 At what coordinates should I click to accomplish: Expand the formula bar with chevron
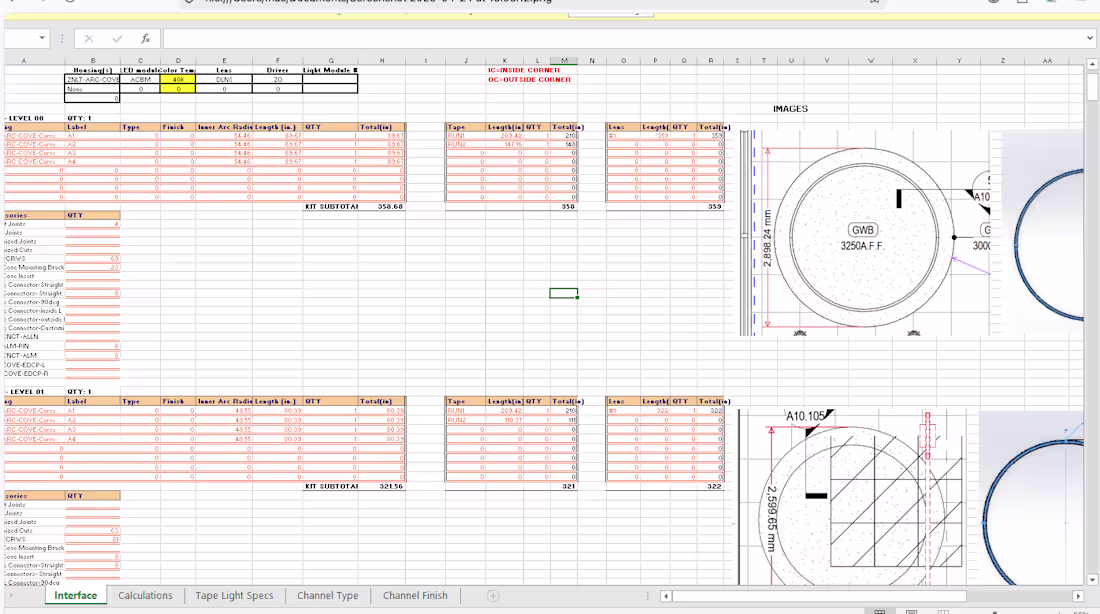click(x=1090, y=38)
